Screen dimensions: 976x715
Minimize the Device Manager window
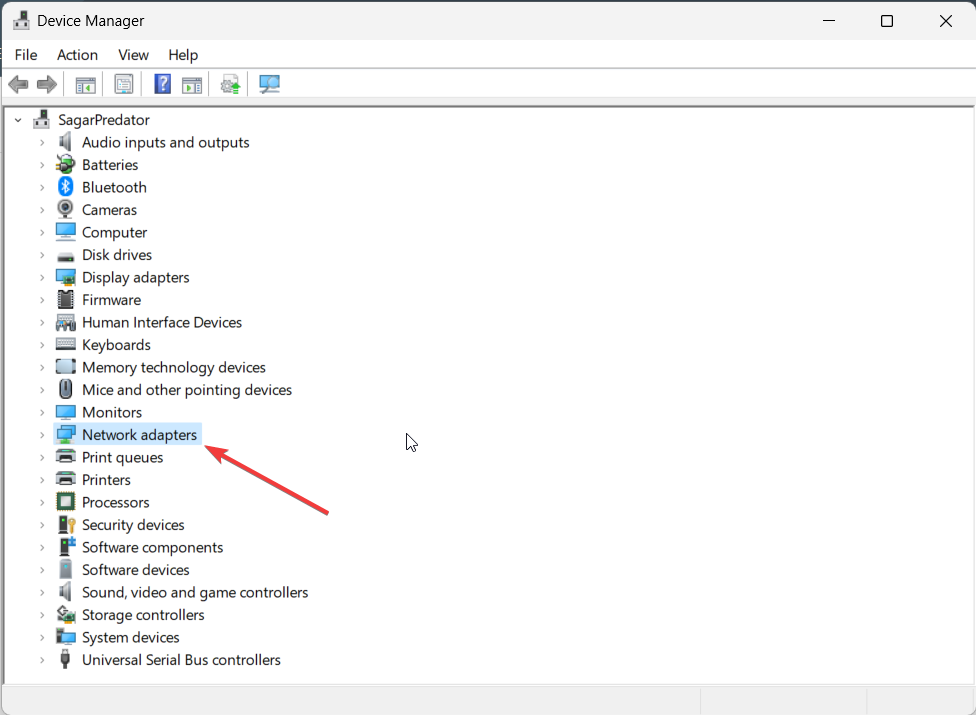829,21
